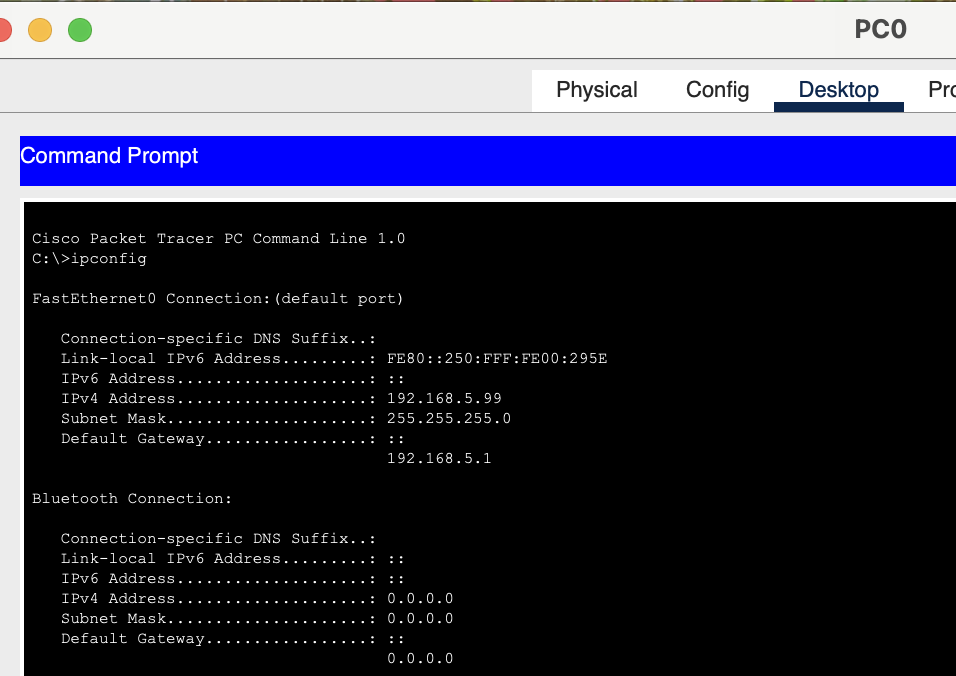
Task: Select the Desktop tab
Action: pos(838,90)
